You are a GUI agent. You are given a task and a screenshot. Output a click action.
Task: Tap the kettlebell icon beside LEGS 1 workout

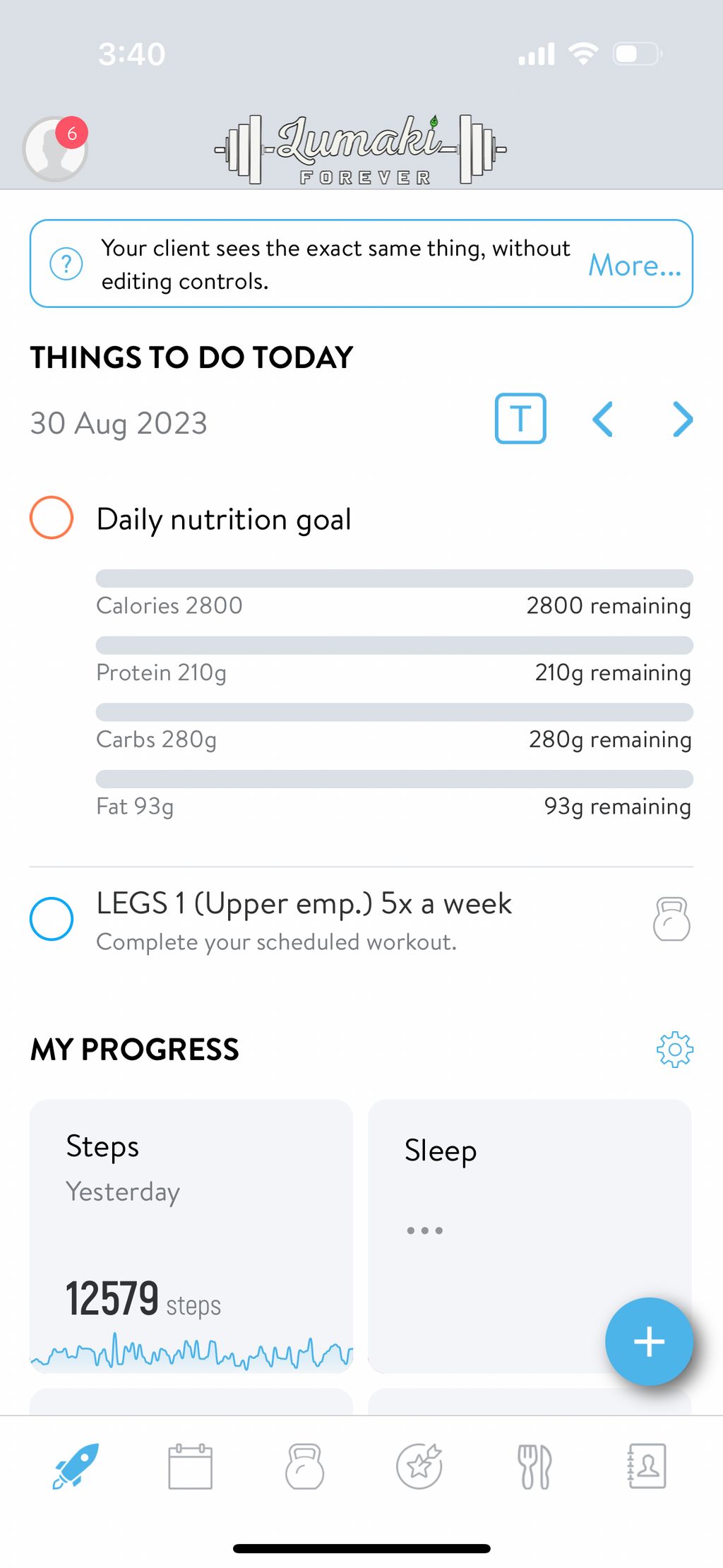(x=671, y=919)
